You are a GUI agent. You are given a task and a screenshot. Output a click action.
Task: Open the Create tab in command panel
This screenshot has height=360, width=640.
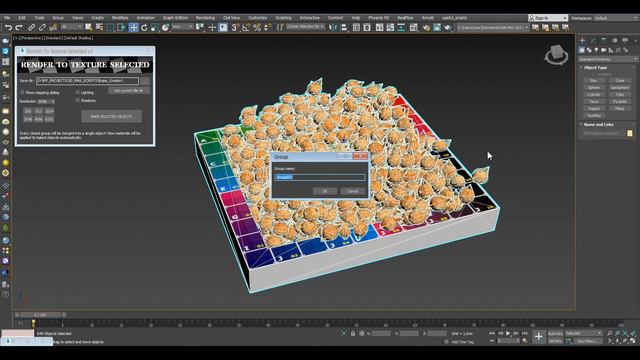(582, 40)
